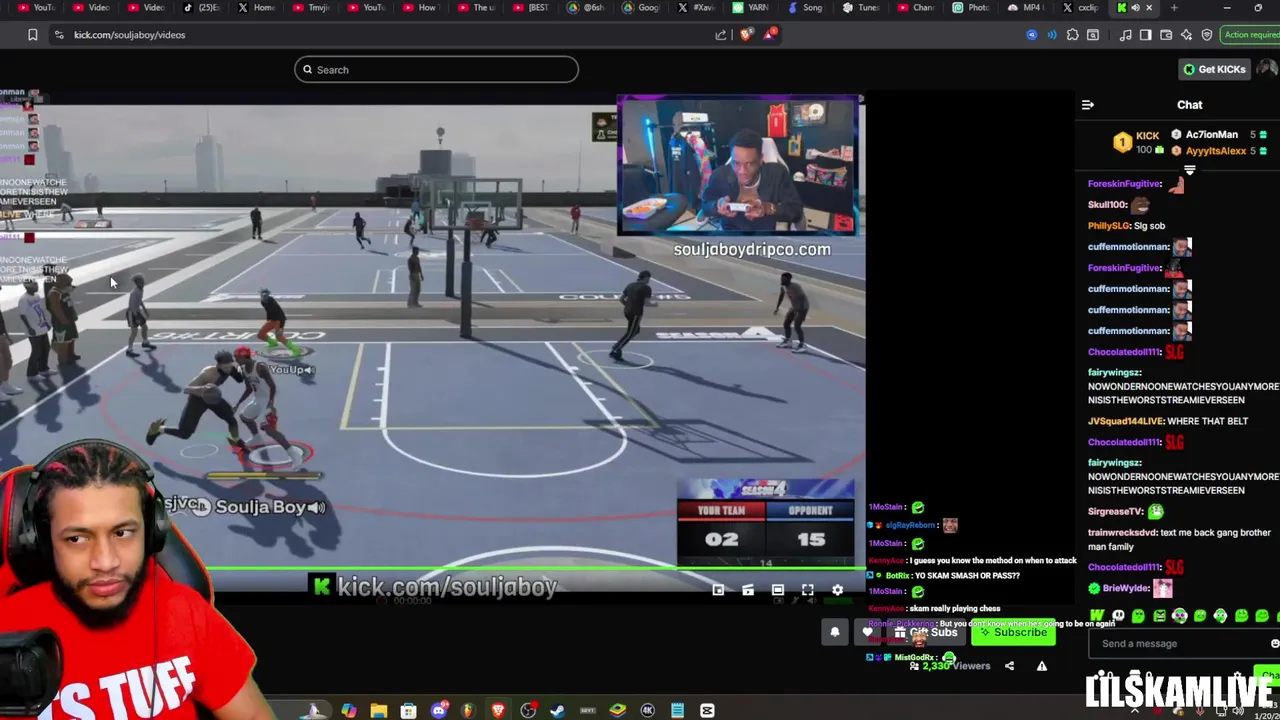Open Discord from the taskbar
This screenshot has height=720, width=1280.
438,711
